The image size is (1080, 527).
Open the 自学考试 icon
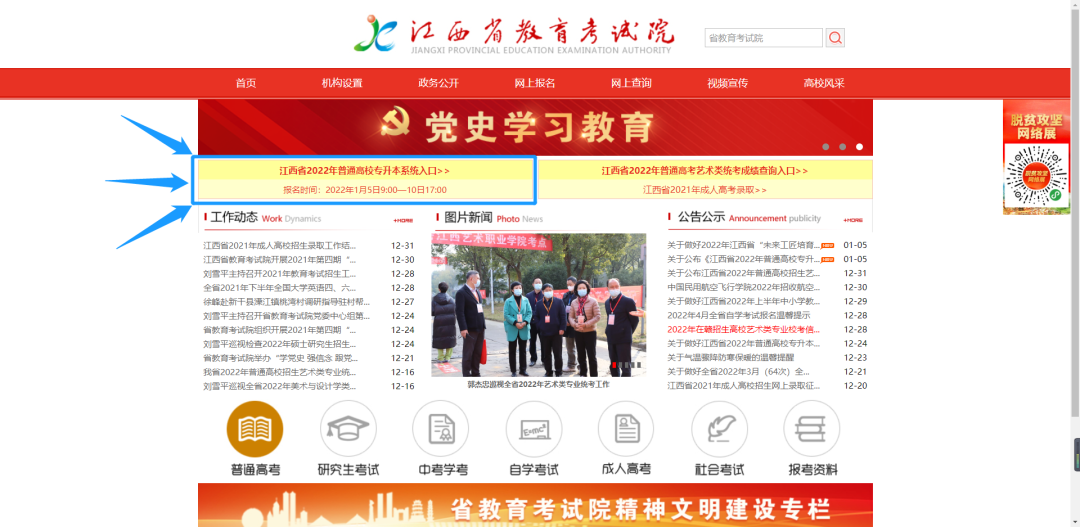click(x=533, y=429)
